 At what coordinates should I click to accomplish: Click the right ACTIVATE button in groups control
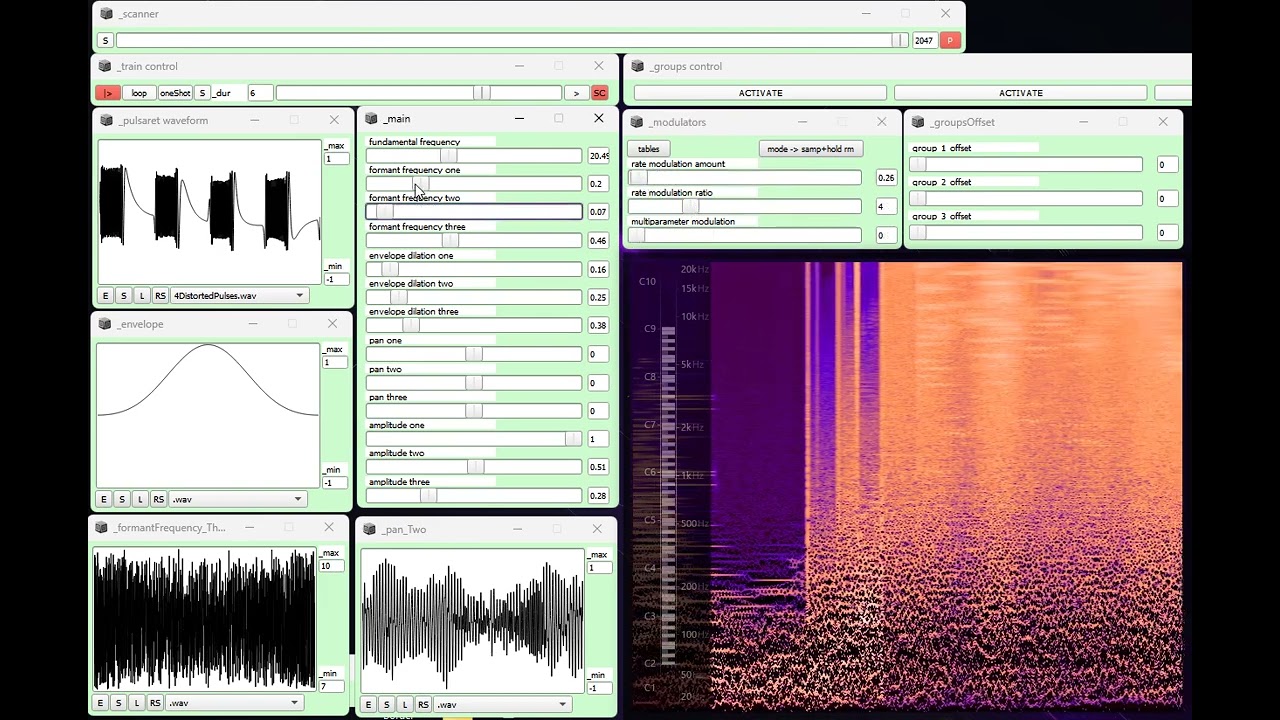[x=1020, y=93]
